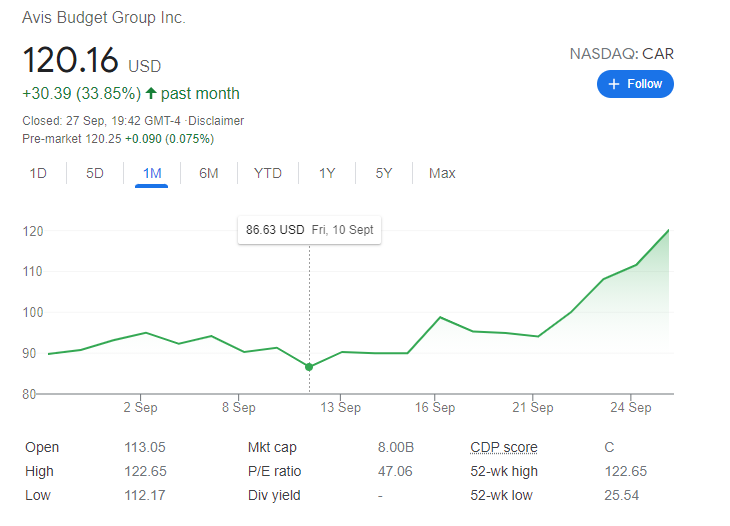Switch to the 5D range tab

95,173
